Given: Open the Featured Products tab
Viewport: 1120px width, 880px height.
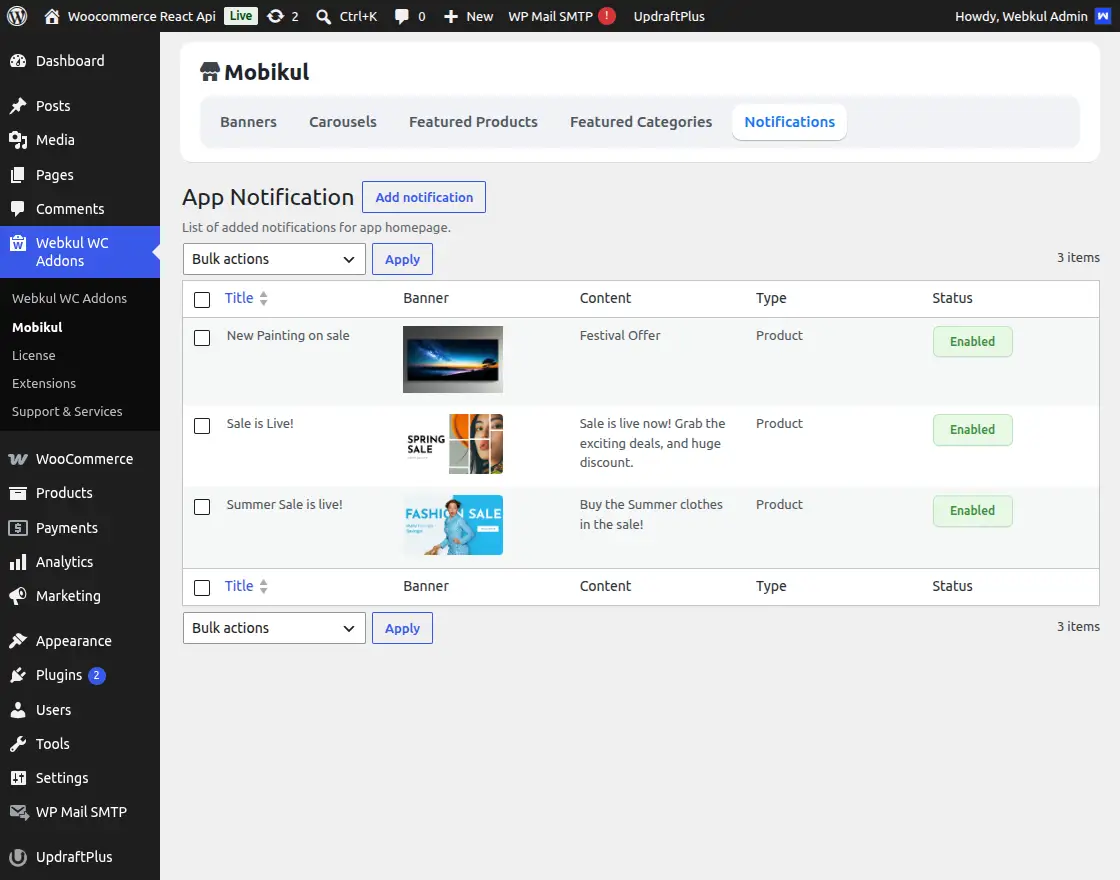Looking at the screenshot, I should (473, 121).
